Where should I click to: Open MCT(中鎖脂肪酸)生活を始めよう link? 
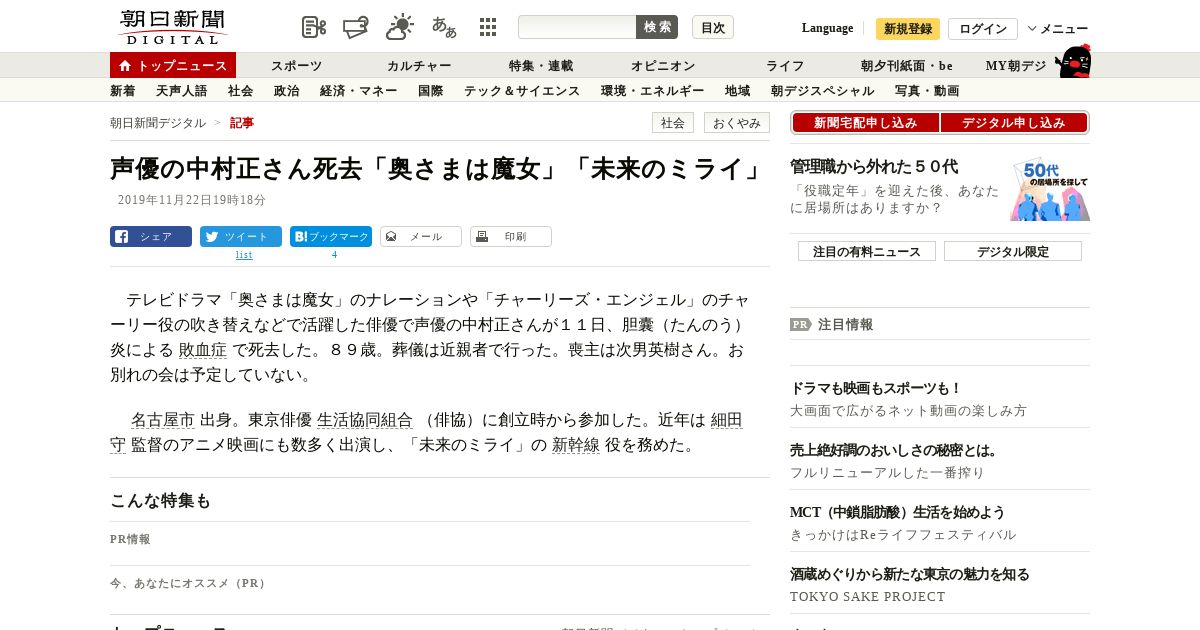click(897, 512)
